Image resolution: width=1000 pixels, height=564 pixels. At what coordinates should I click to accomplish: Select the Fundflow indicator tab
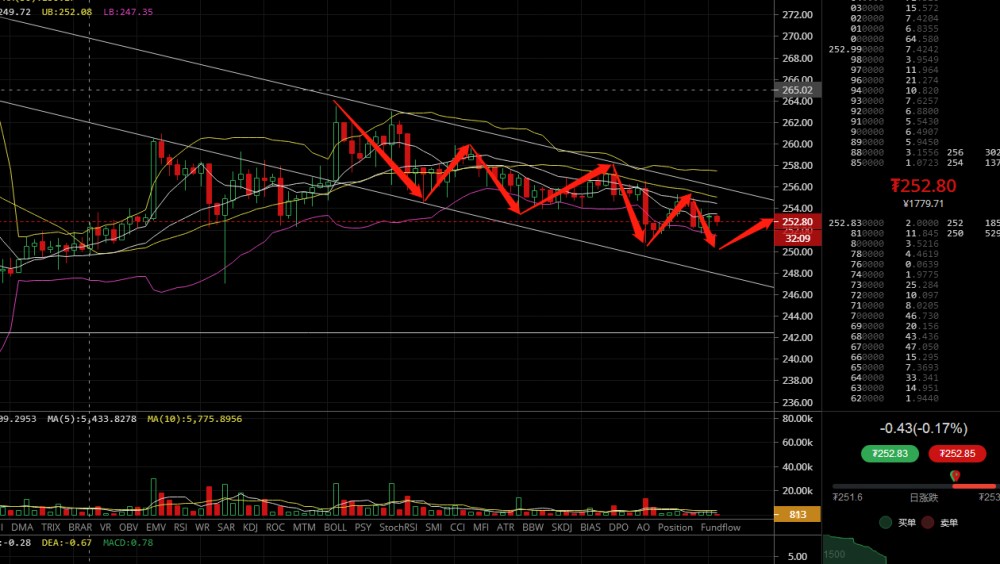(x=720, y=527)
